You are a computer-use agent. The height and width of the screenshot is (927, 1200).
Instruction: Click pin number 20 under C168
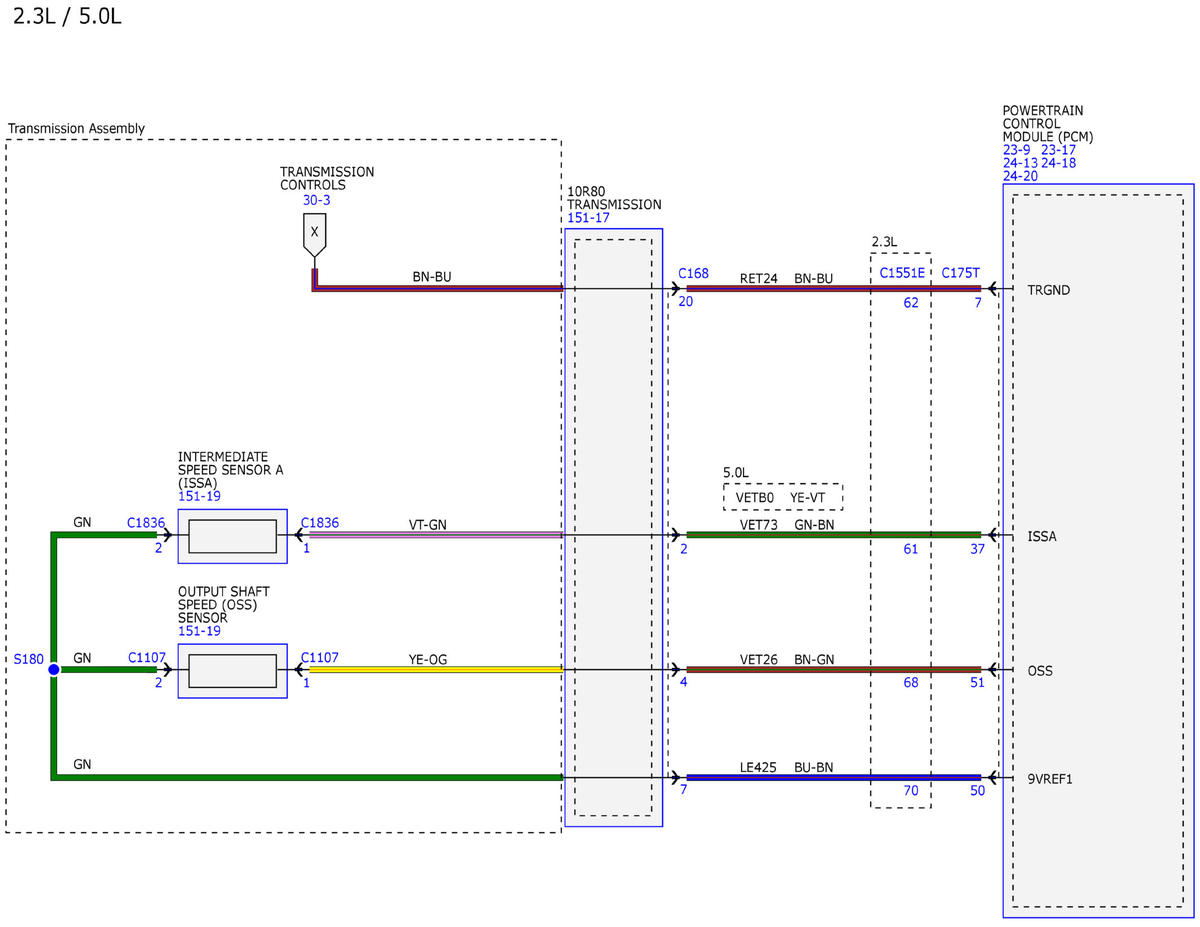coord(685,301)
